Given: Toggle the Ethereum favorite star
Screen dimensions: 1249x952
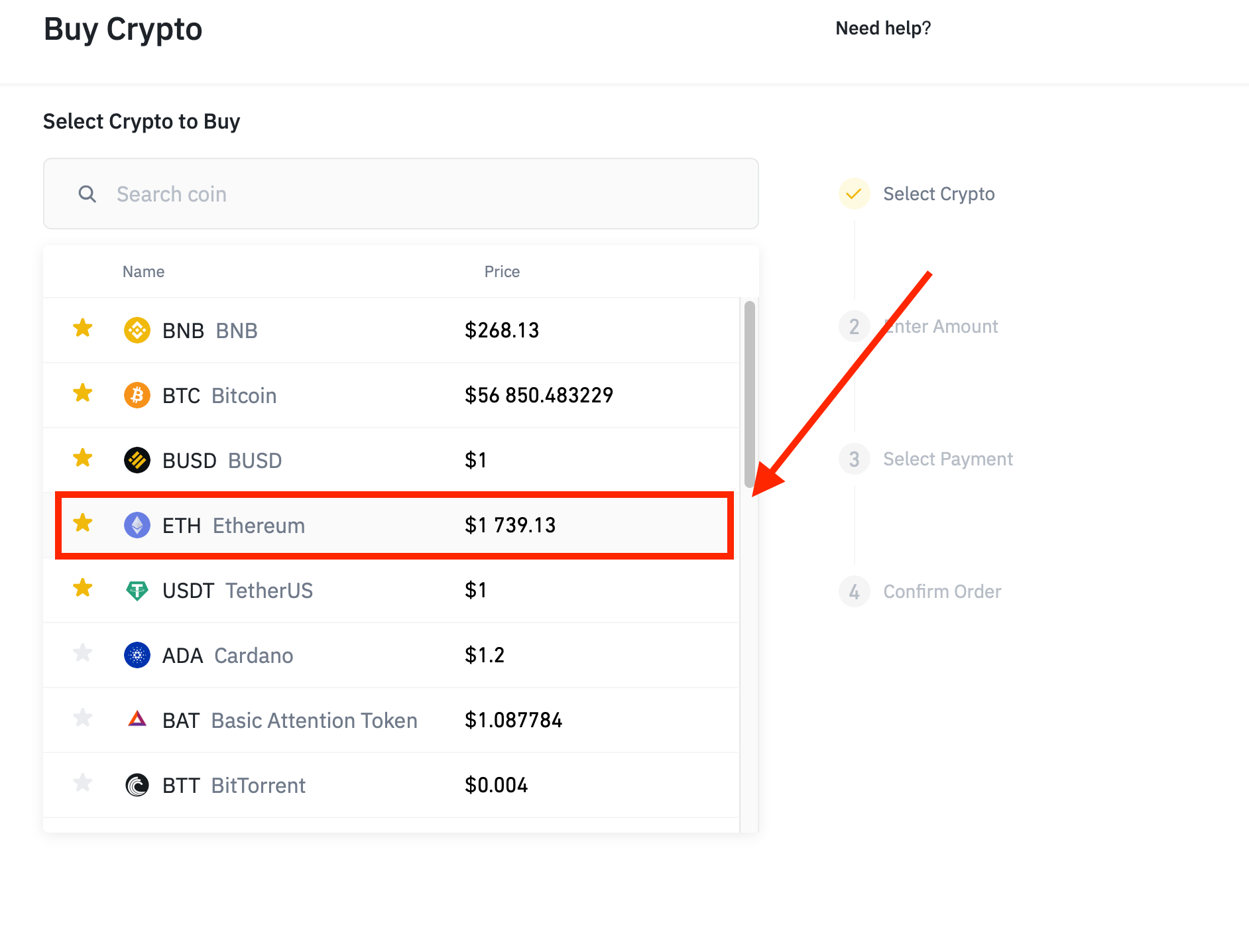Looking at the screenshot, I should [x=83, y=523].
